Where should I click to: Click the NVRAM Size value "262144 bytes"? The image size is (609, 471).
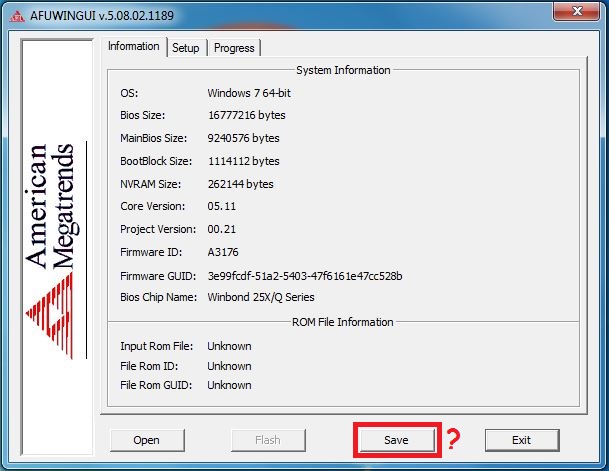240,184
